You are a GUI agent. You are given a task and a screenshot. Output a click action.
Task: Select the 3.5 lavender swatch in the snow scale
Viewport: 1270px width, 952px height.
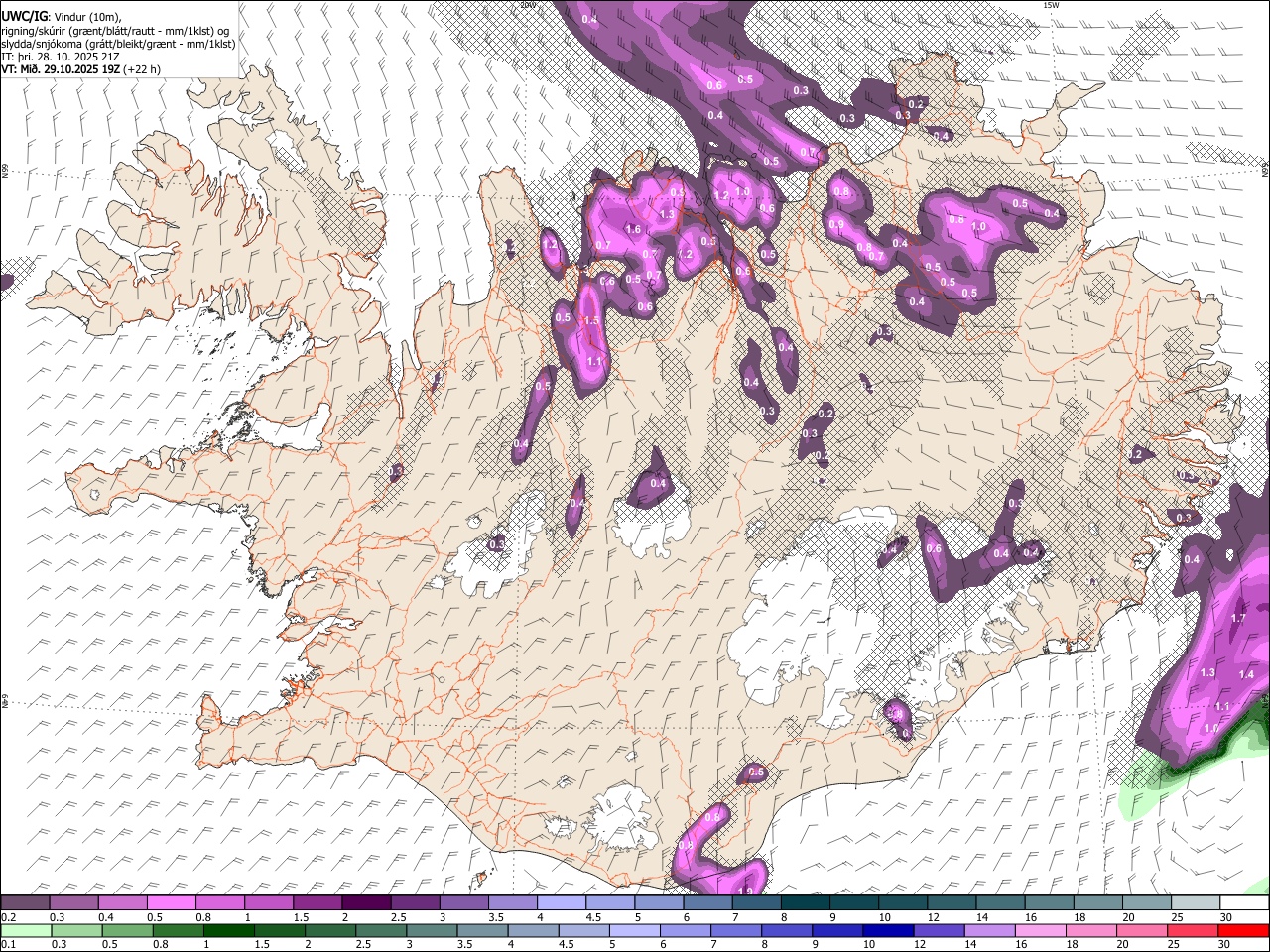point(512,903)
